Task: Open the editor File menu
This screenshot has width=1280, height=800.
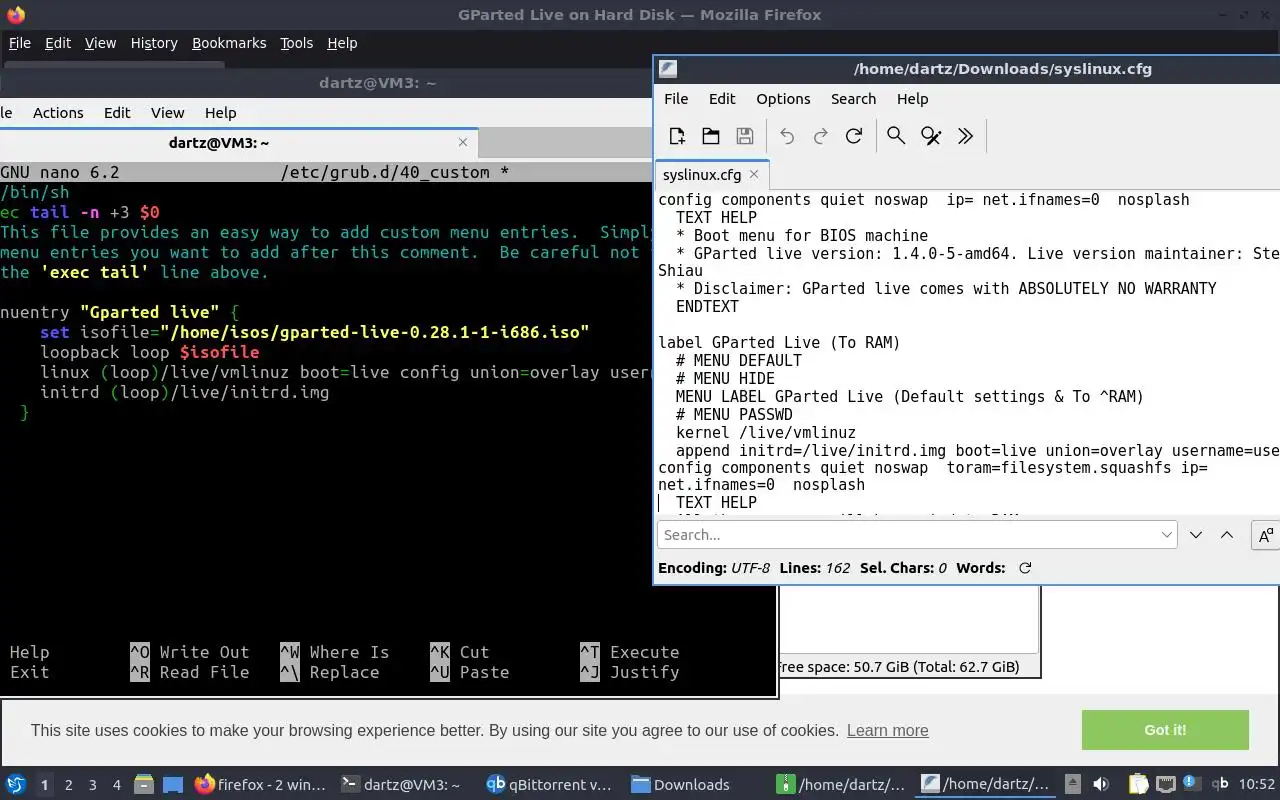Action: 676,99
